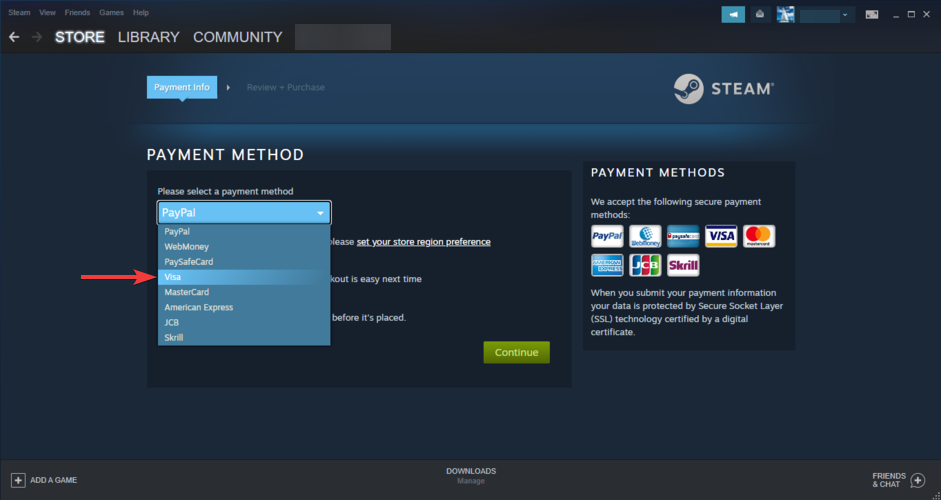Open the View menu
The width and height of the screenshot is (941, 500).
(47, 13)
